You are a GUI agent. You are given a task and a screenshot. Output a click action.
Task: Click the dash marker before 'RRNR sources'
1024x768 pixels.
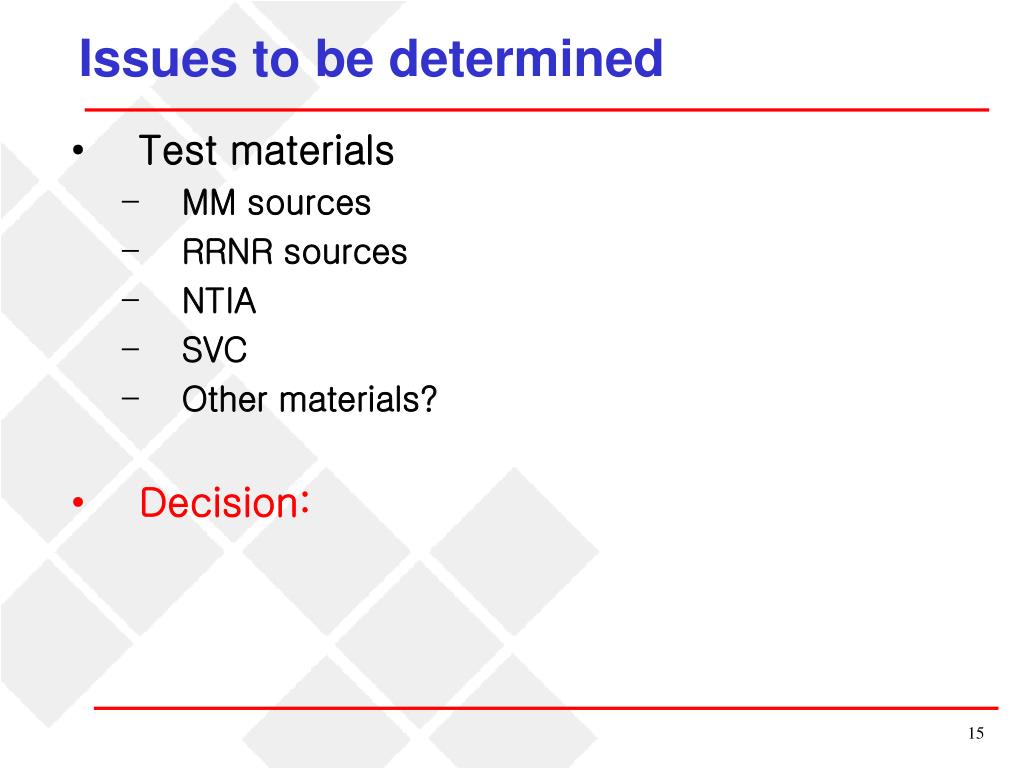pos(131,250)
